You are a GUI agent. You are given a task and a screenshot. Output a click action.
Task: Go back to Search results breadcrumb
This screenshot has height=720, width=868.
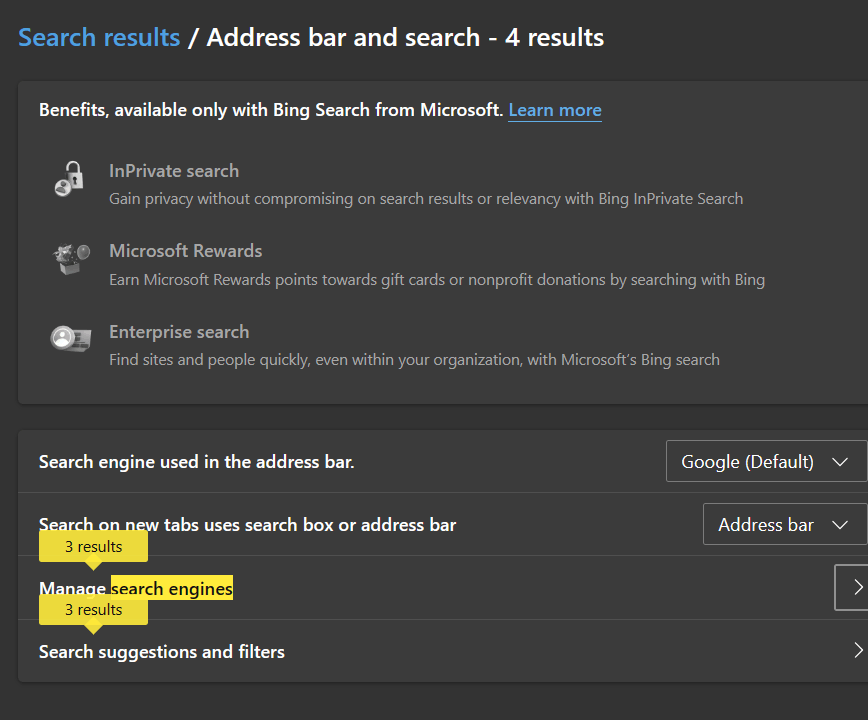pos(99,38)
